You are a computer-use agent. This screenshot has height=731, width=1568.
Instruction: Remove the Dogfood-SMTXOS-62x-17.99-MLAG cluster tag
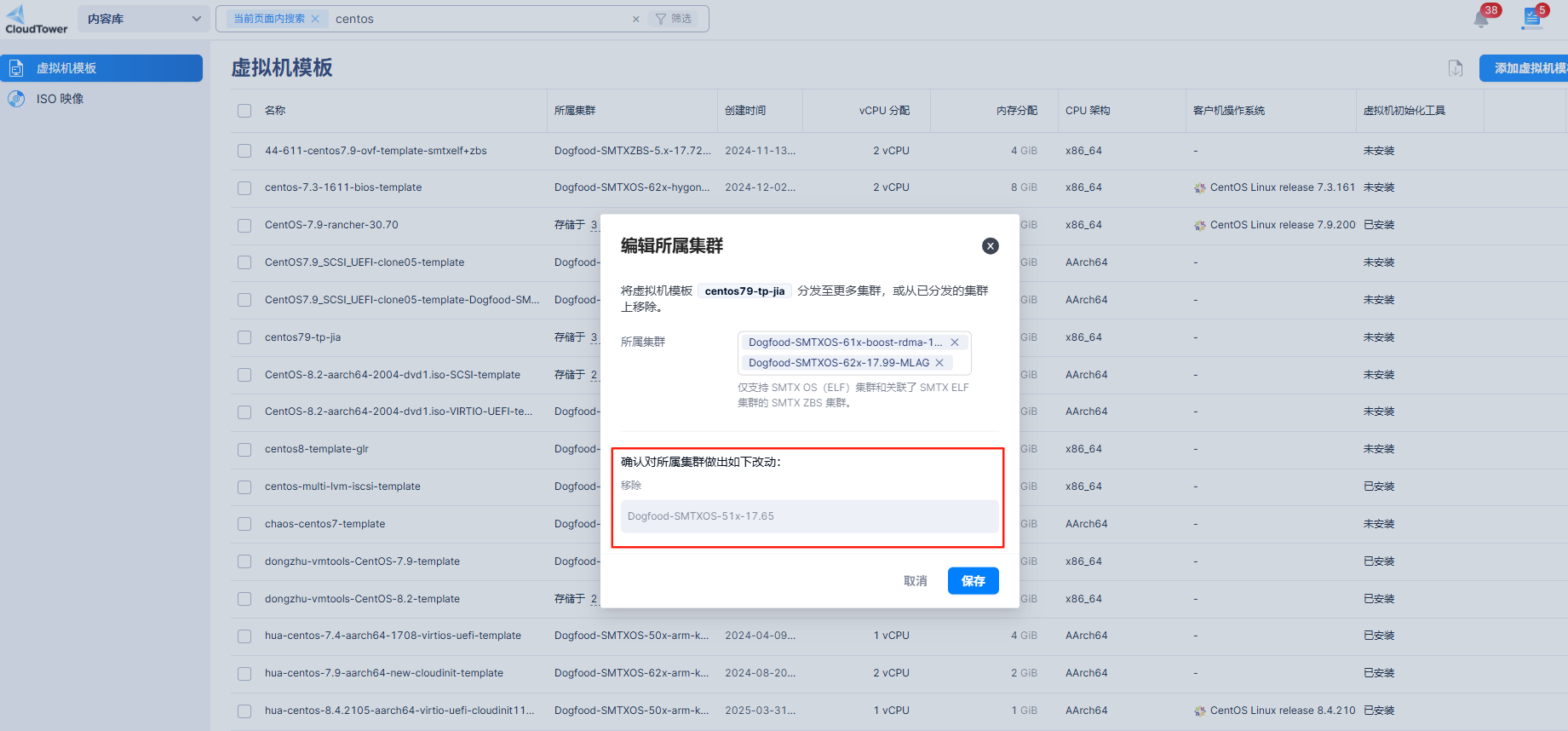[x=939, y=363]
